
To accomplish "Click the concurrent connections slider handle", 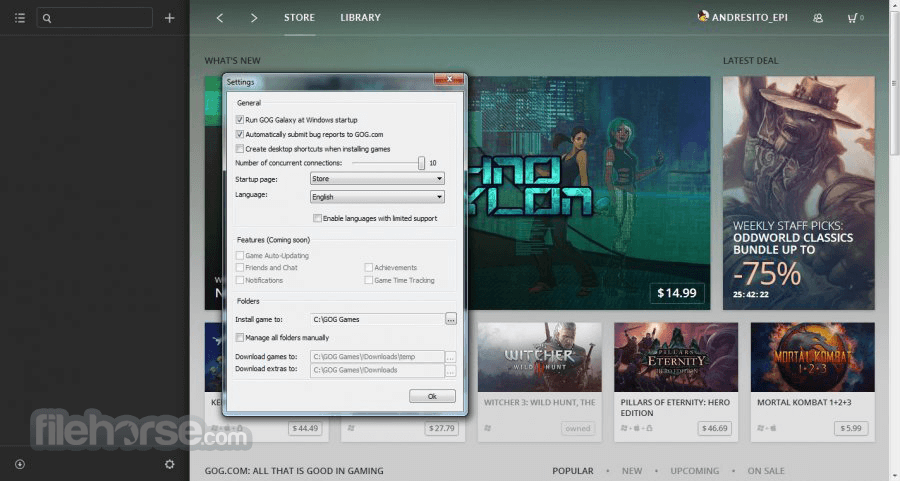I will pyautogui.click(x=421, y=163).
